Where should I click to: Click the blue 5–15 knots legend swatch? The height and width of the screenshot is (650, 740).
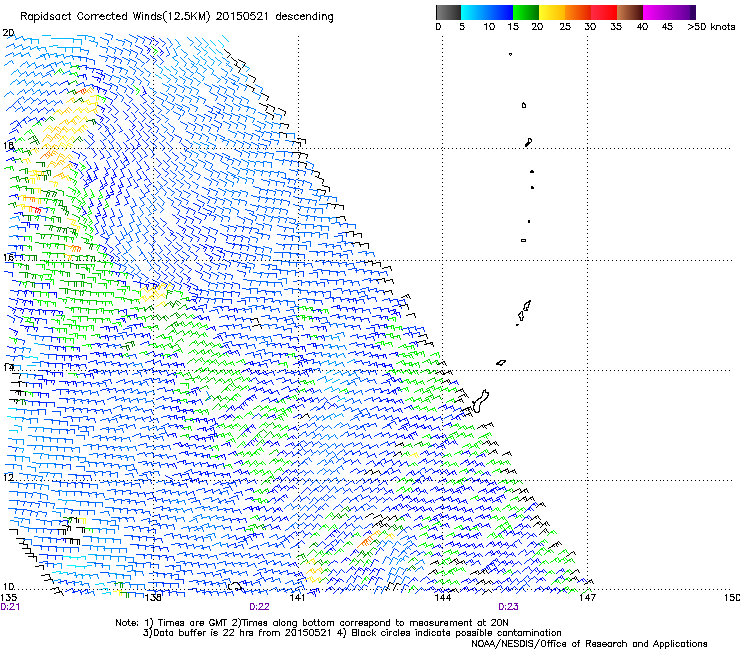click(x=487, y=12)
